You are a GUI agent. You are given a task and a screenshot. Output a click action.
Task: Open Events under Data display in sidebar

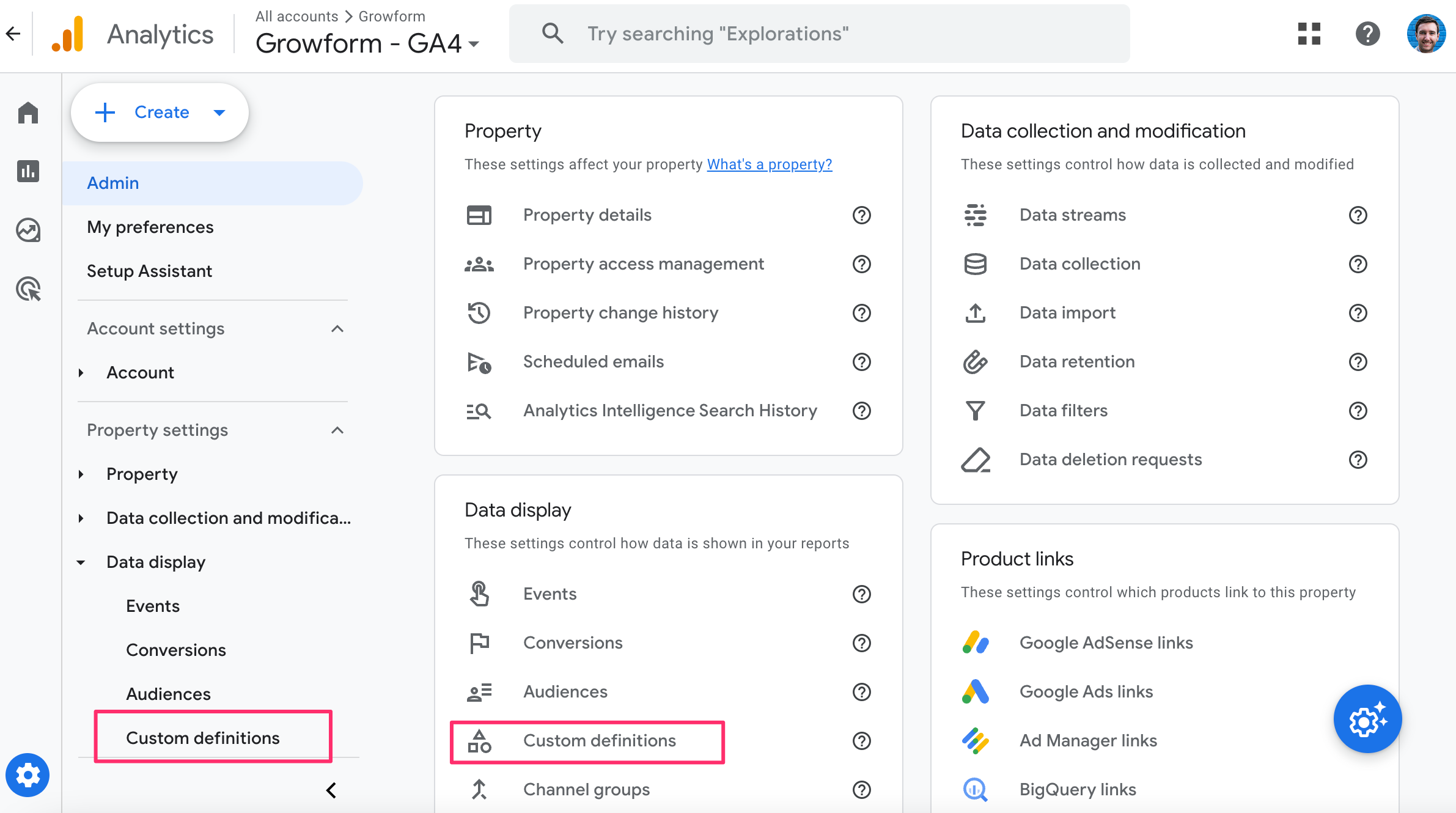point(153,606)
